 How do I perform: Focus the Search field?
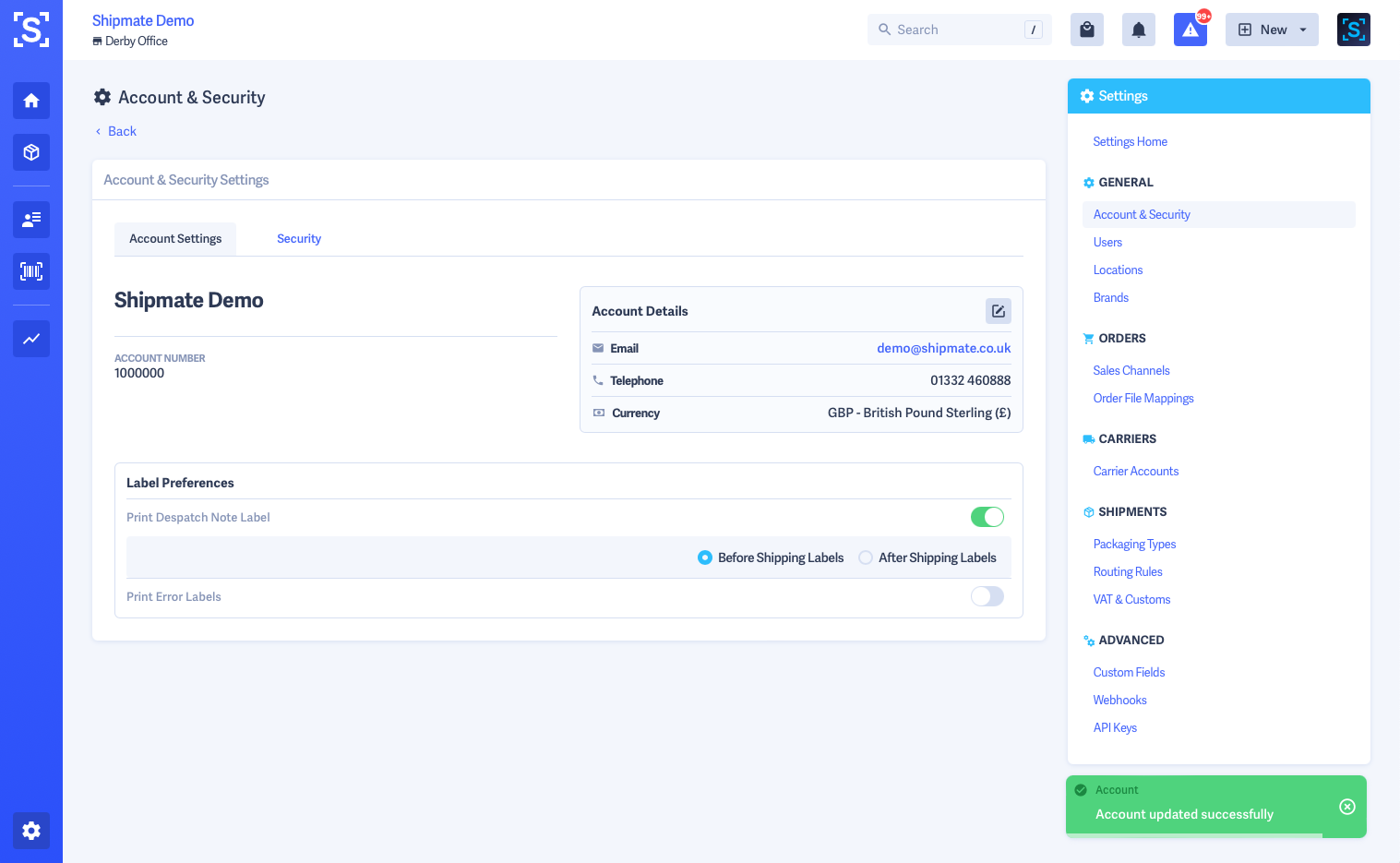click(x=960, y=30)
